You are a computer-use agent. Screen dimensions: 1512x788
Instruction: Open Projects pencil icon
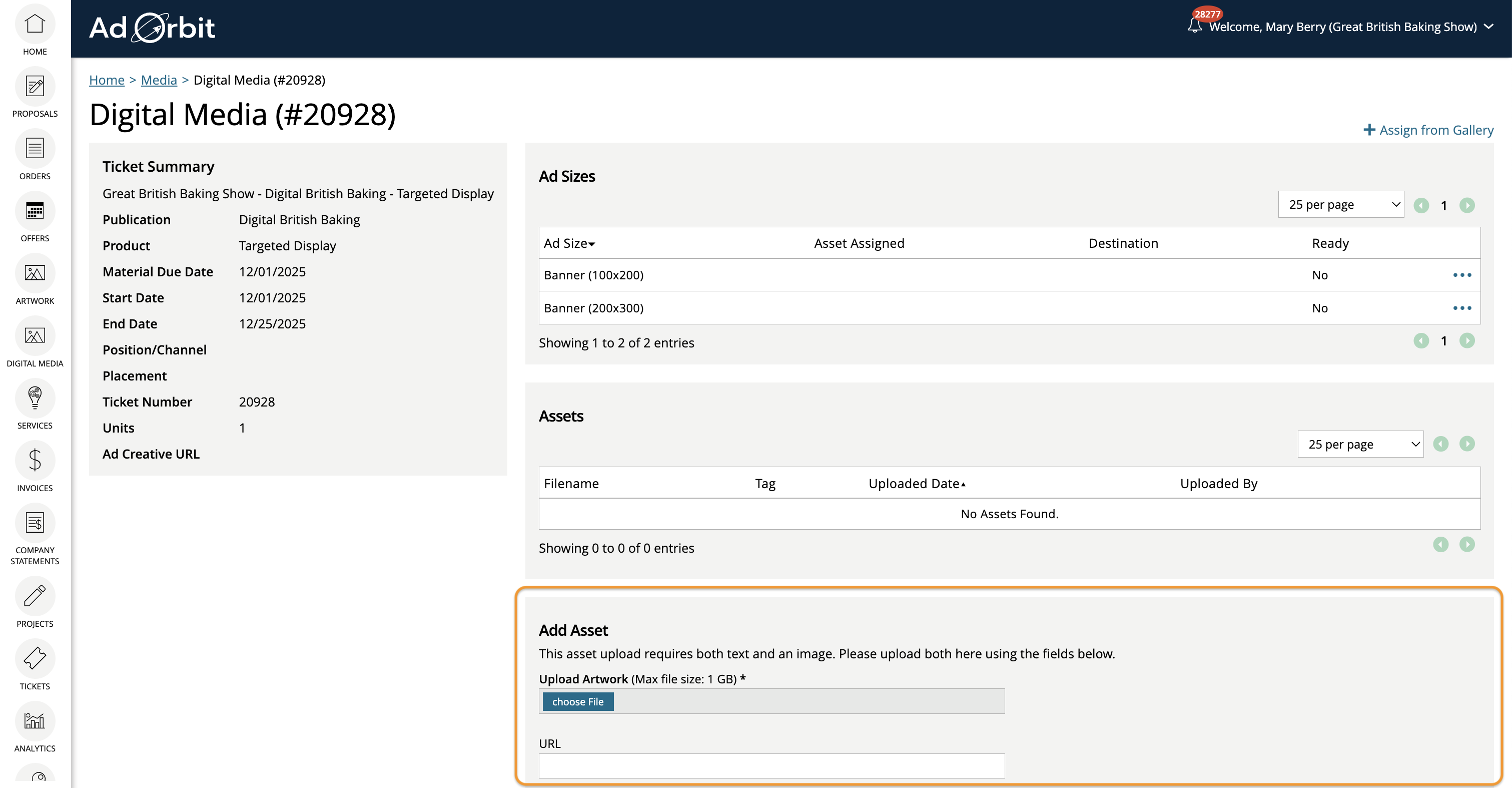(x=35, y=596)
